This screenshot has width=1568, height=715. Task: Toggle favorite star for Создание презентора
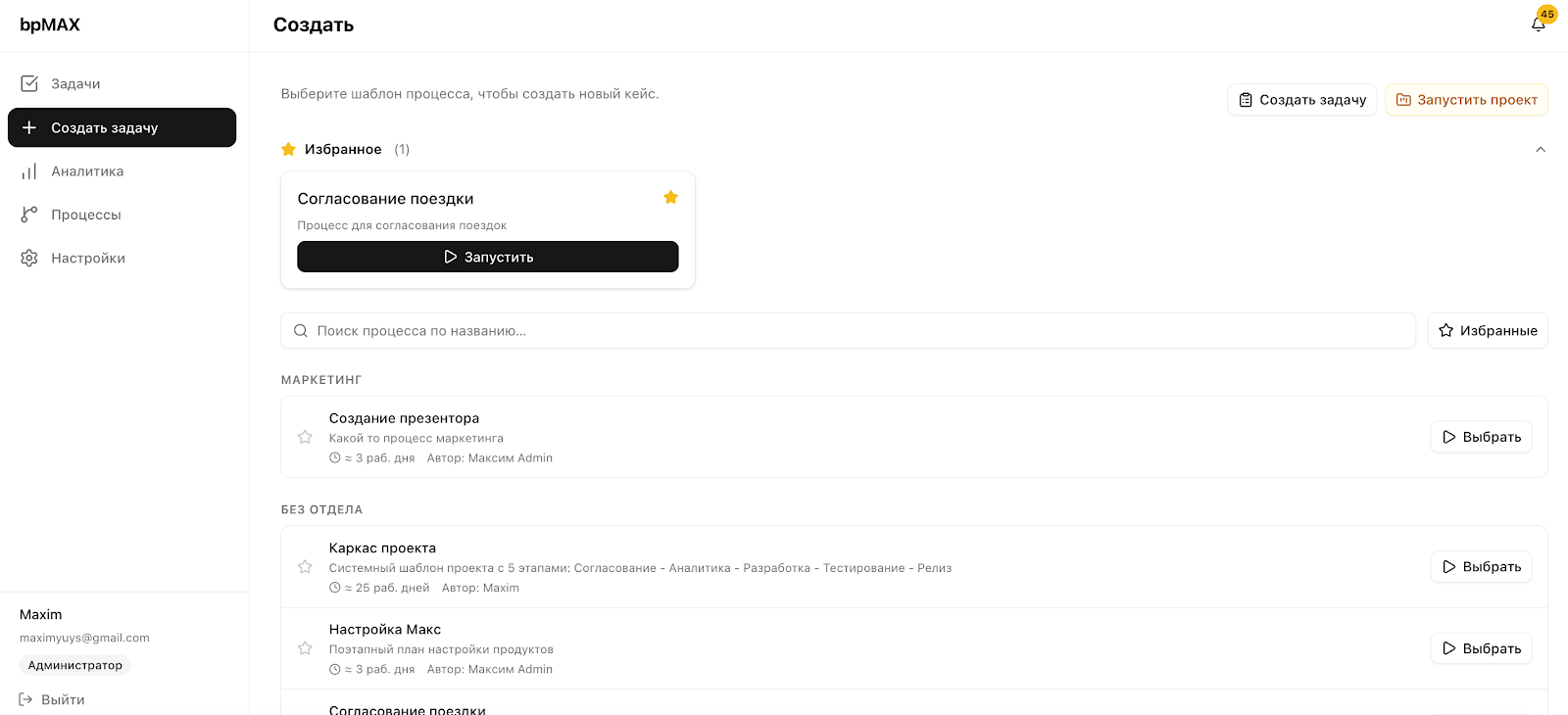[x=305, y=437]
